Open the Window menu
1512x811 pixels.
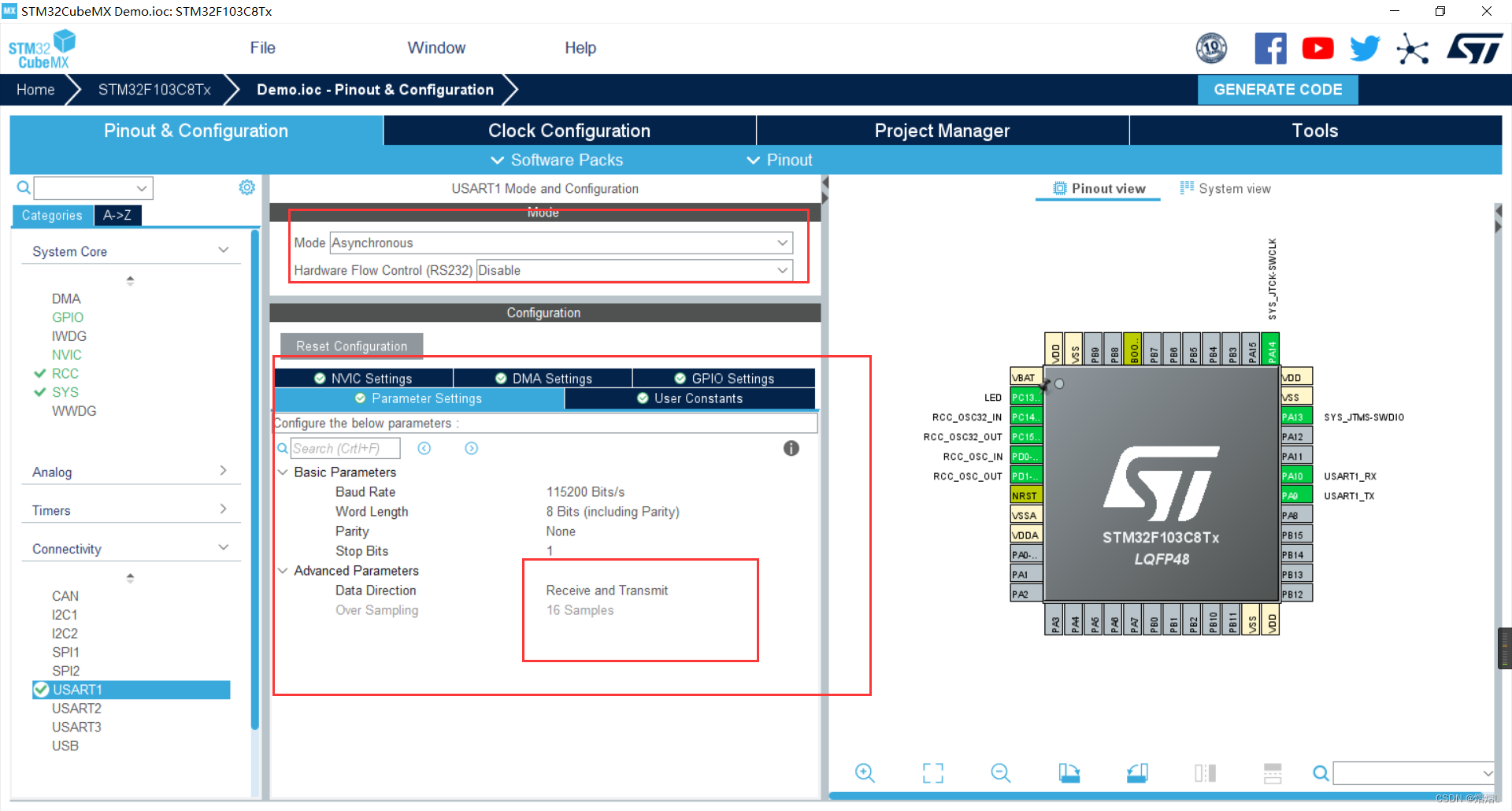(x=436, y=48)
